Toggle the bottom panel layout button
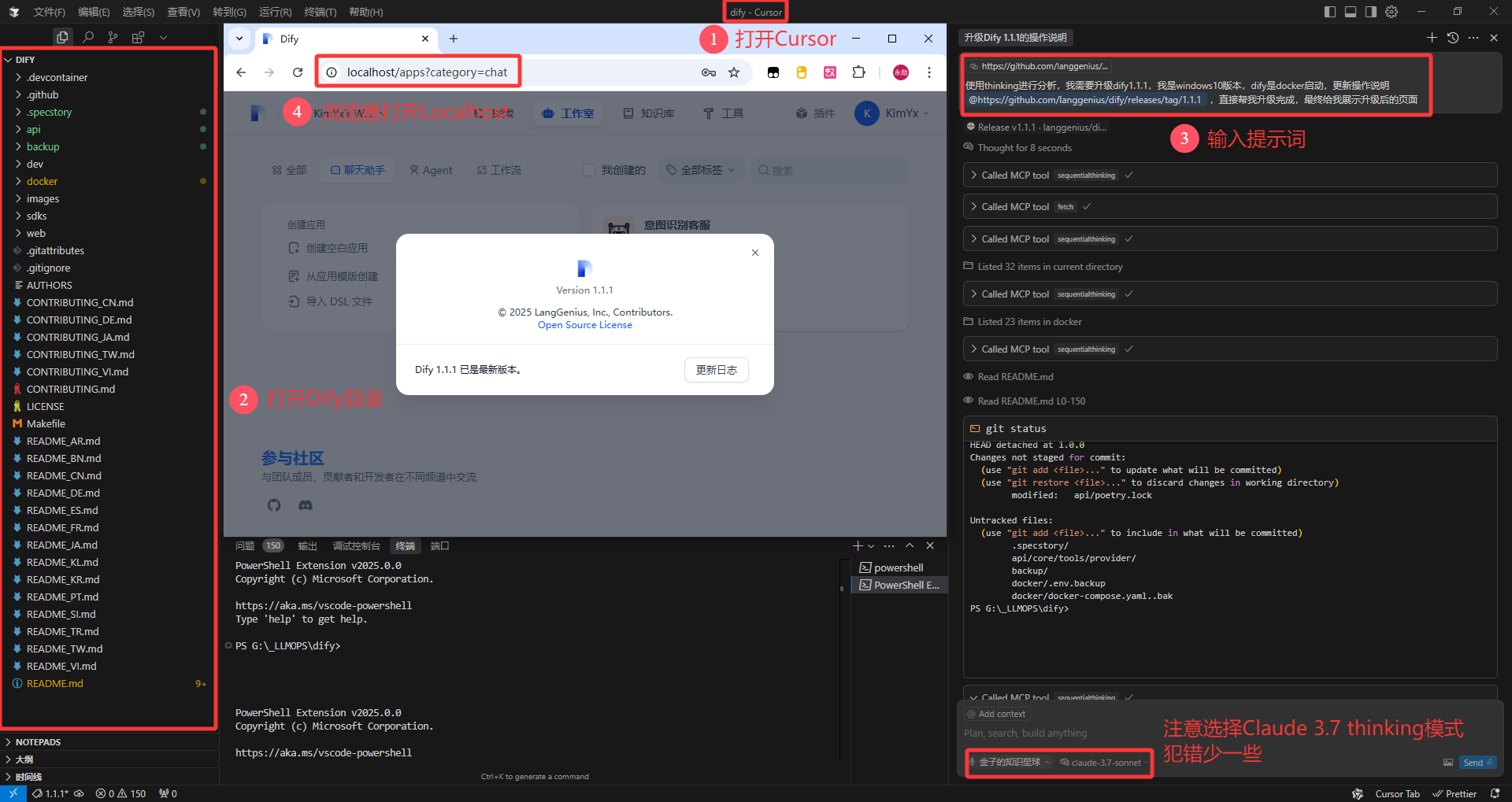This screenshot has height=802, width=1512. [1351, 12]
